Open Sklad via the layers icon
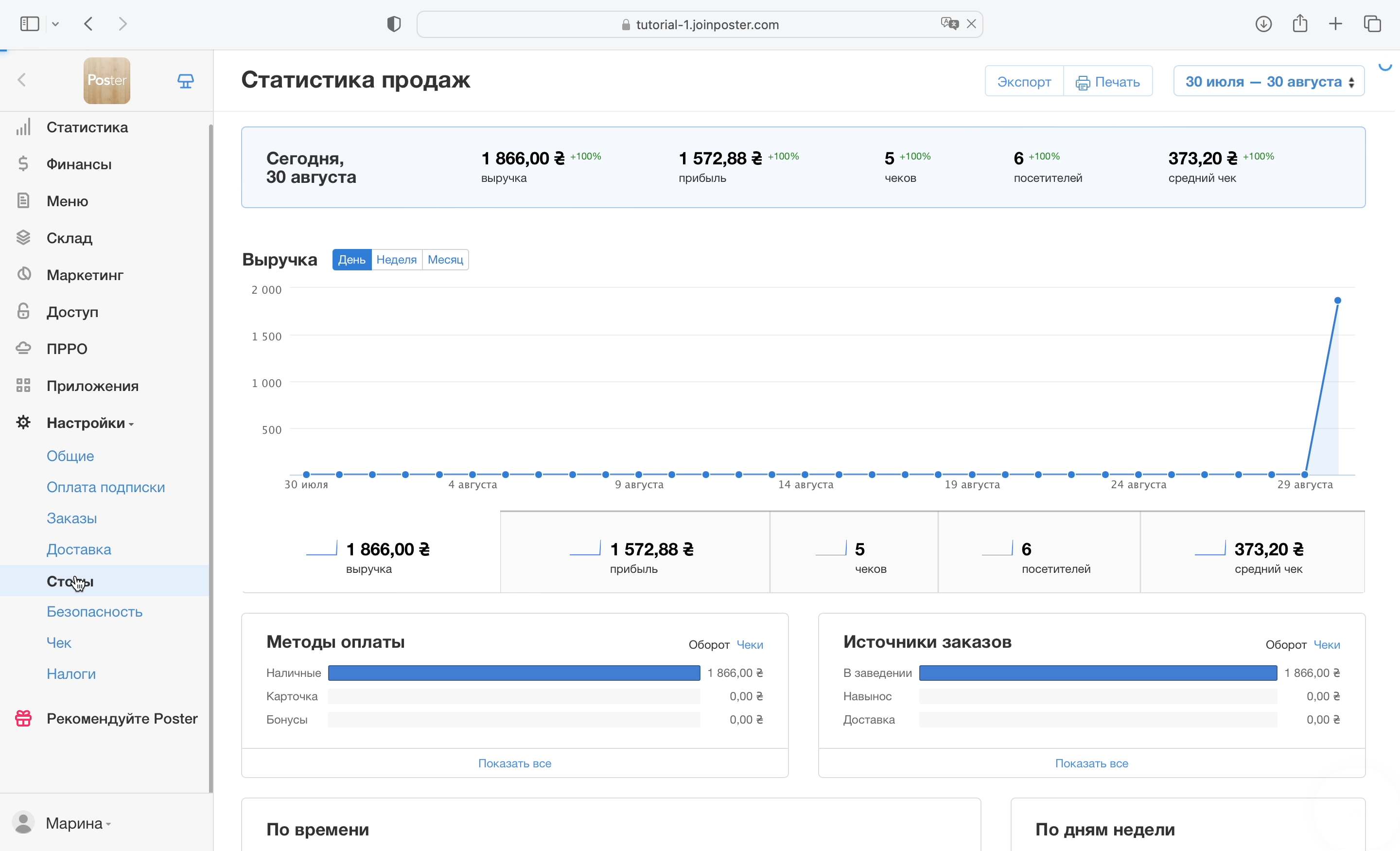 pyautogui.click(x=23, y=238)
